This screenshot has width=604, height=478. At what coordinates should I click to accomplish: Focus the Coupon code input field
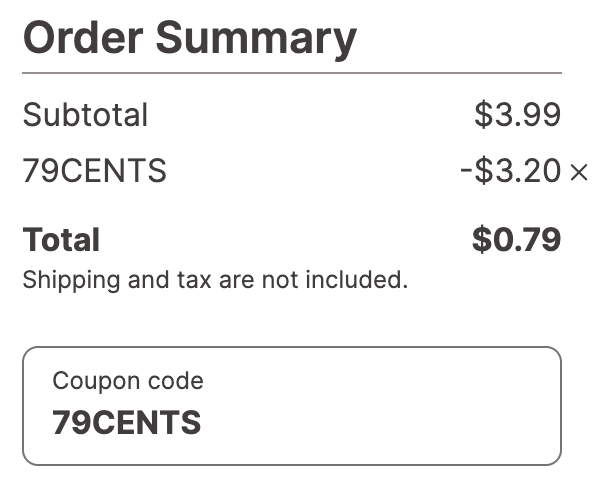(291, 405)
